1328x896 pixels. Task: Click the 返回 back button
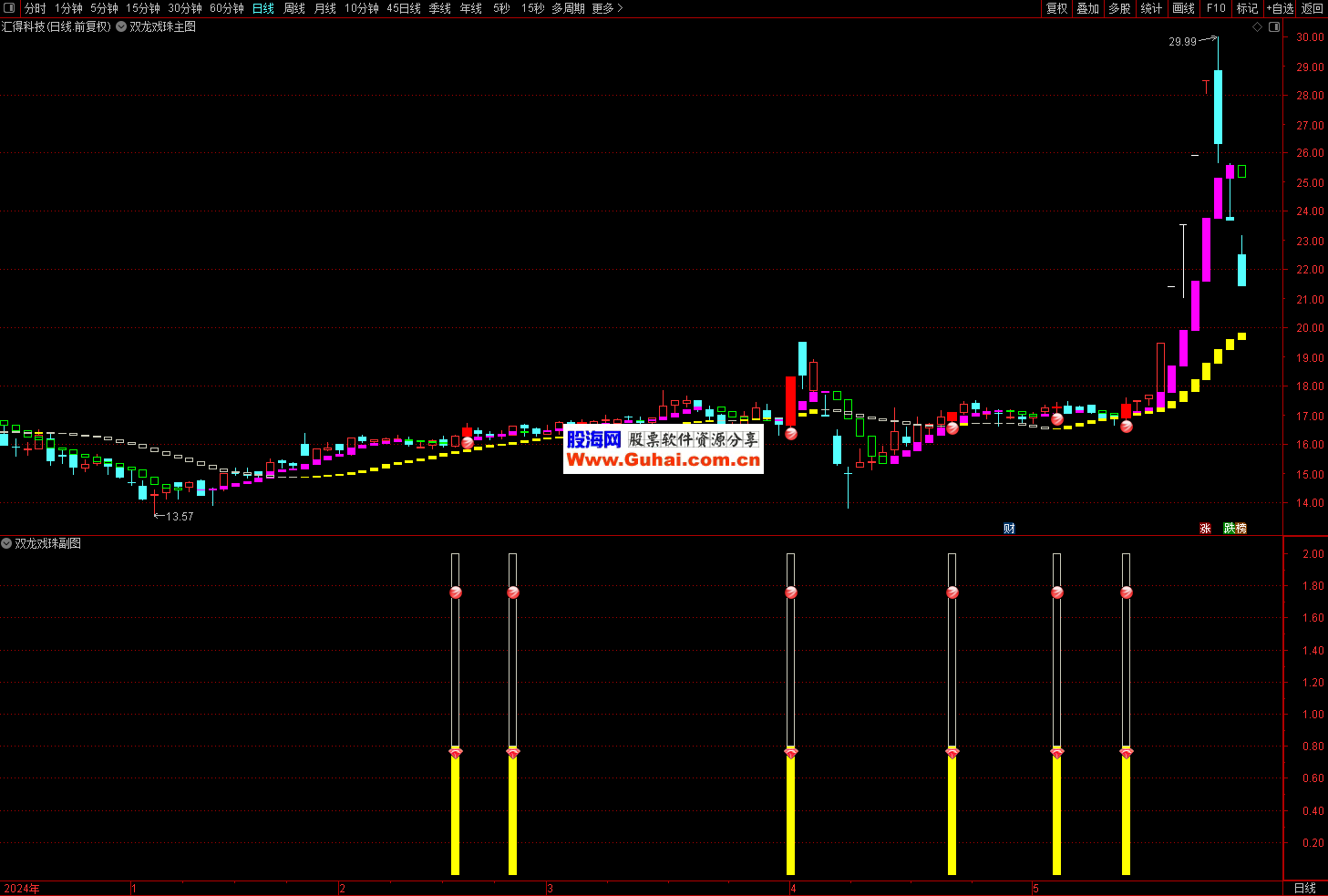(x=1313, y=8)
